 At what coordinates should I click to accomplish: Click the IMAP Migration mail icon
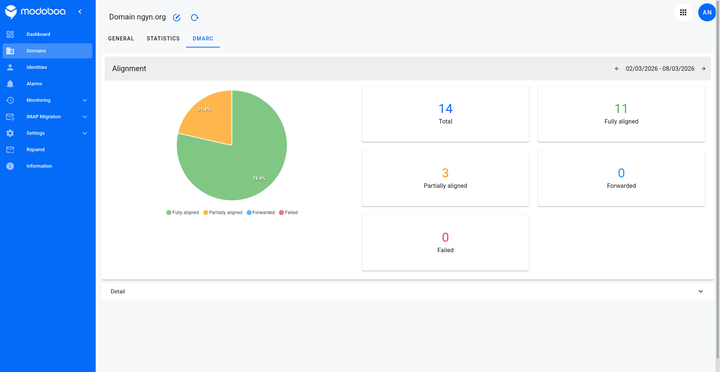click(x=10, y=117)
